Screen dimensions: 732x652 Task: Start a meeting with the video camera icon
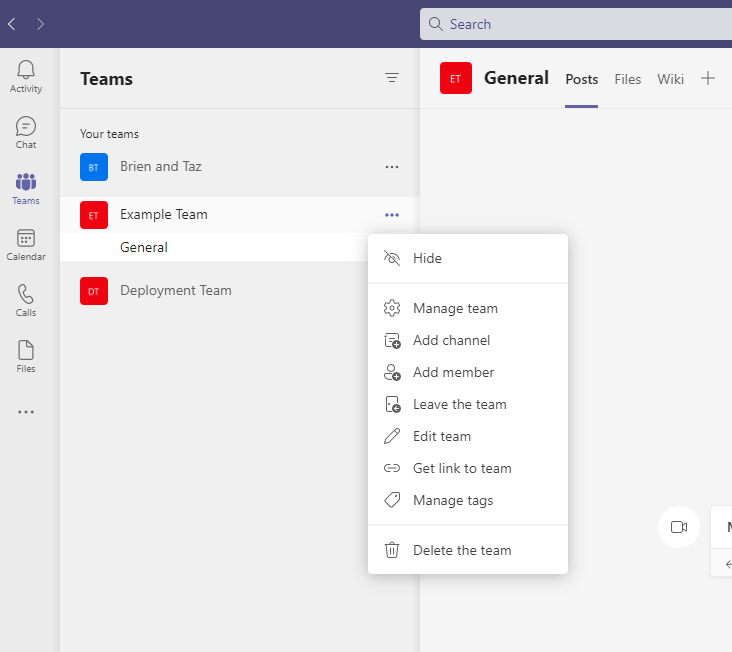point(679,527)
